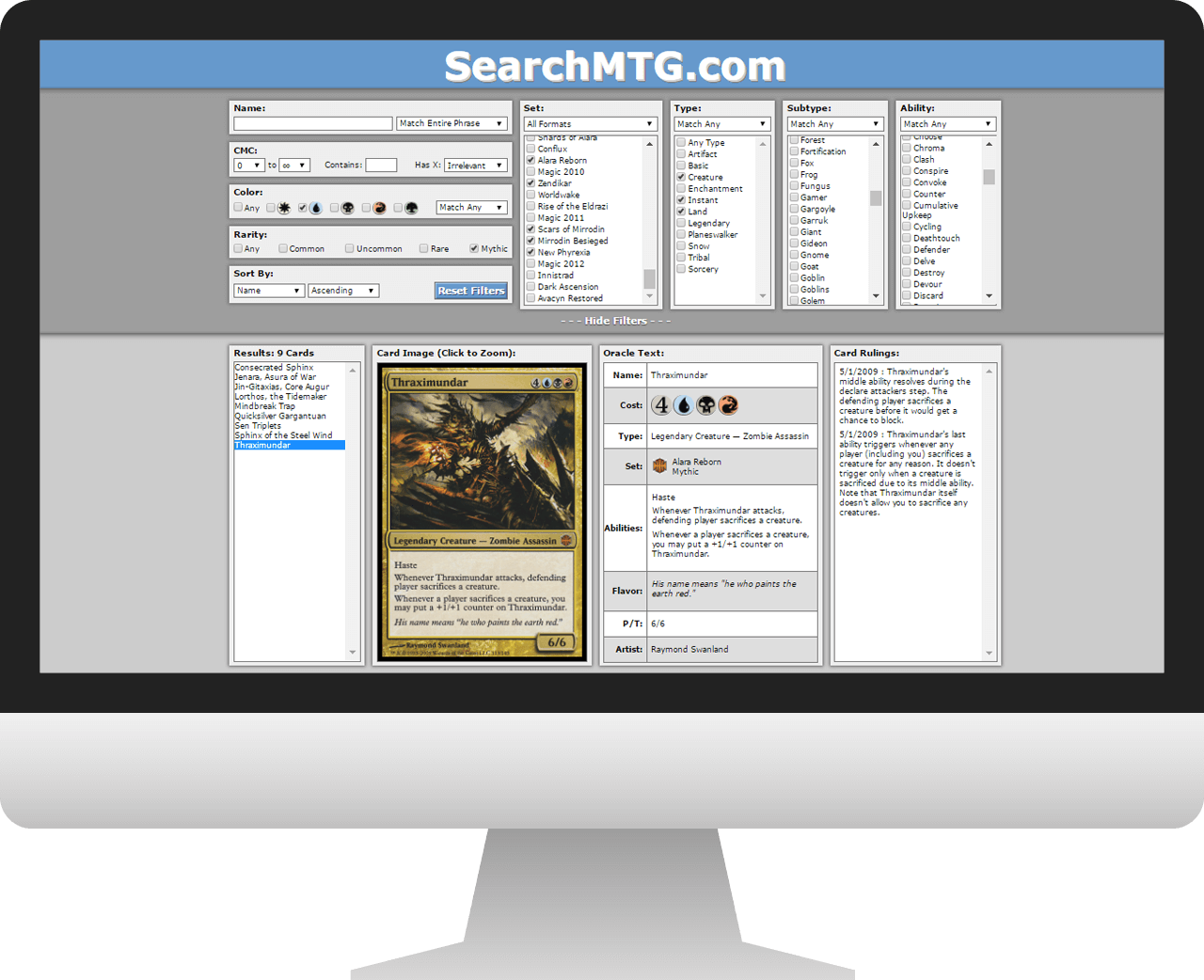1204x980 pixels.
Task: Click the SearchMTG.com site logo
Action: point(615,66)
